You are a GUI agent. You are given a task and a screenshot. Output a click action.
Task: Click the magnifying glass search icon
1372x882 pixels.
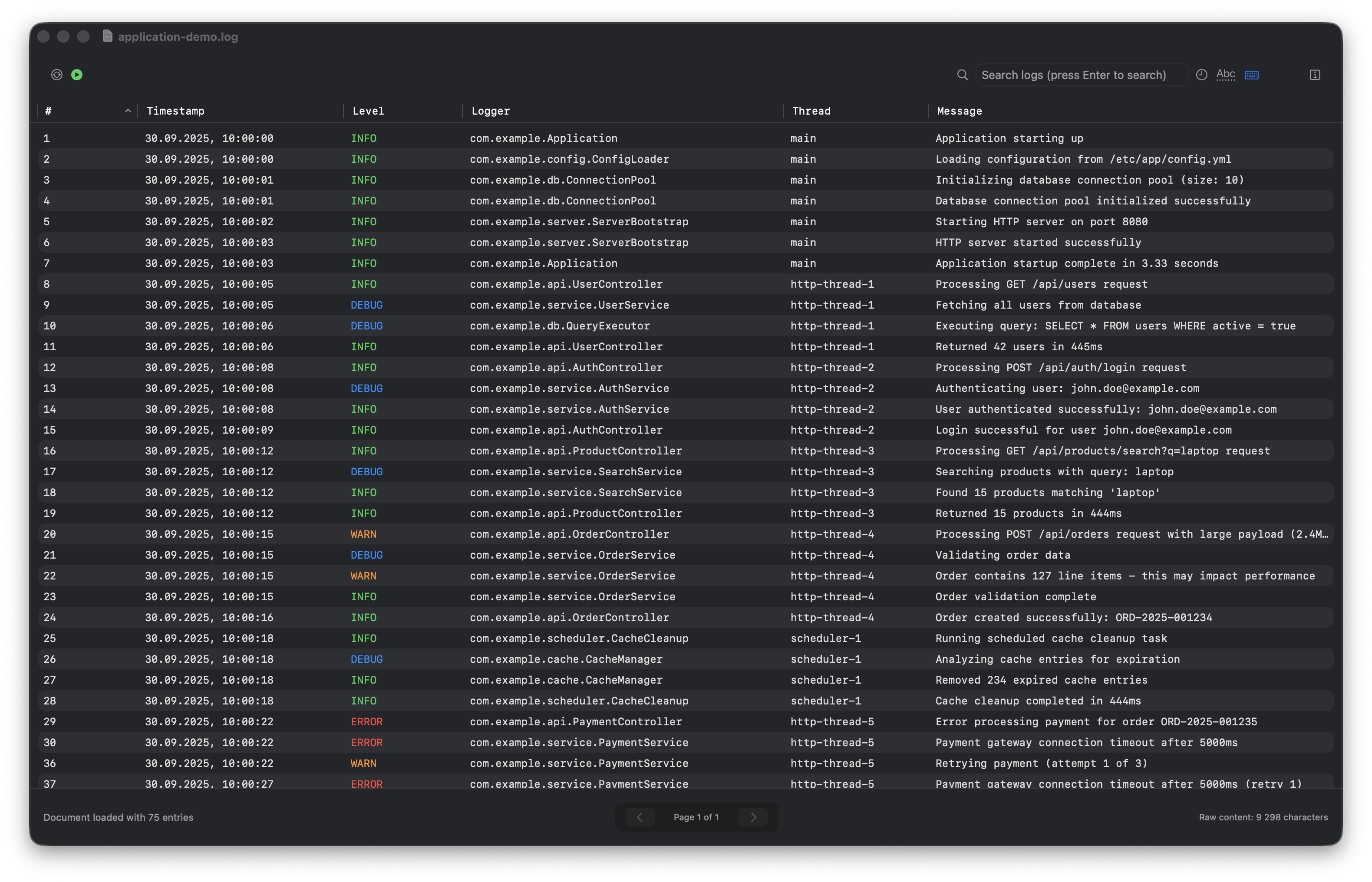pyautogui.click(x=963, y=75)
